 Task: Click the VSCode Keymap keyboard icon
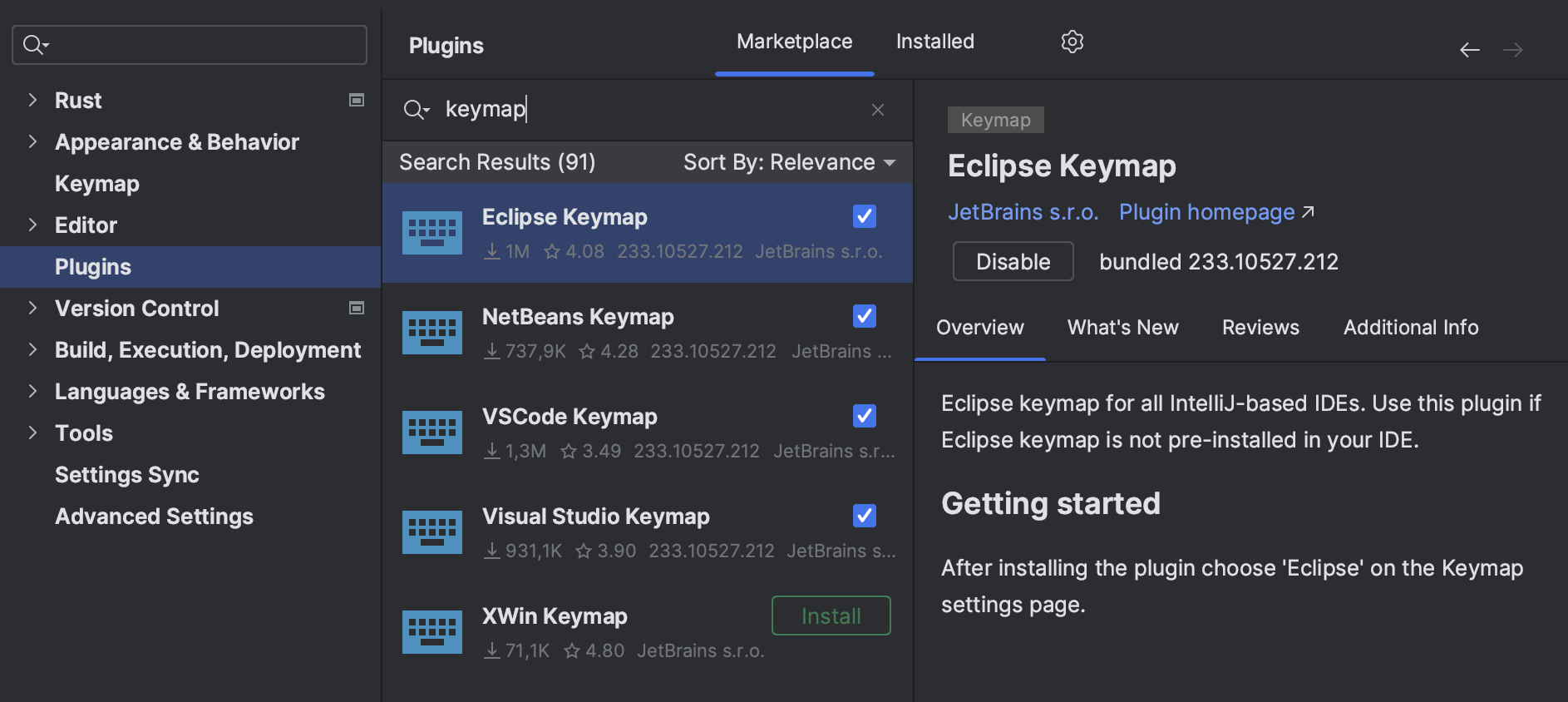(x=431, y=433)
